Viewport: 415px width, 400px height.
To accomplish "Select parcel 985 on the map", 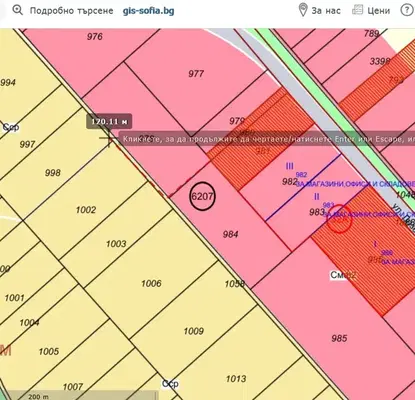I will click(x=339, y=338).
